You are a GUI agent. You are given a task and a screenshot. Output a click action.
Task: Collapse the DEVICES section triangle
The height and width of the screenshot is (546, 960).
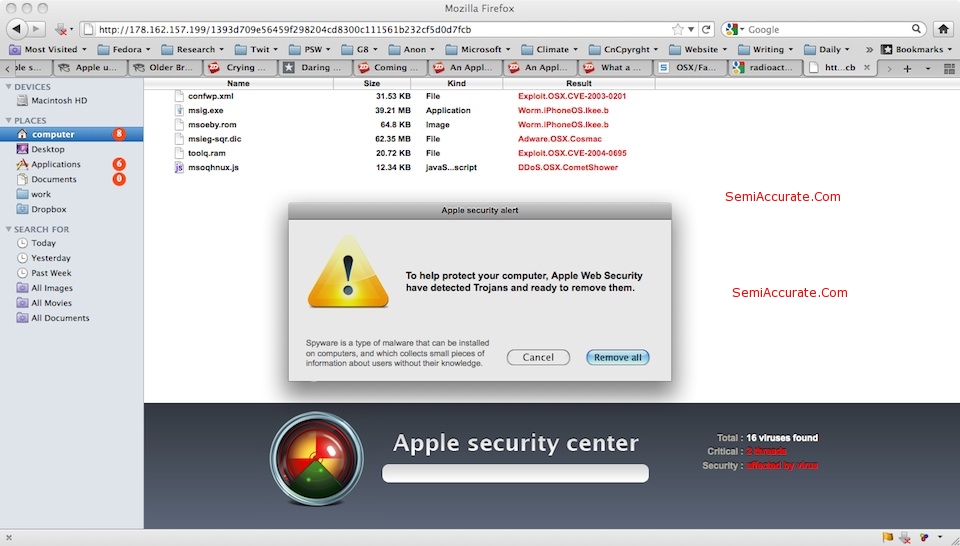coord(8,87)
